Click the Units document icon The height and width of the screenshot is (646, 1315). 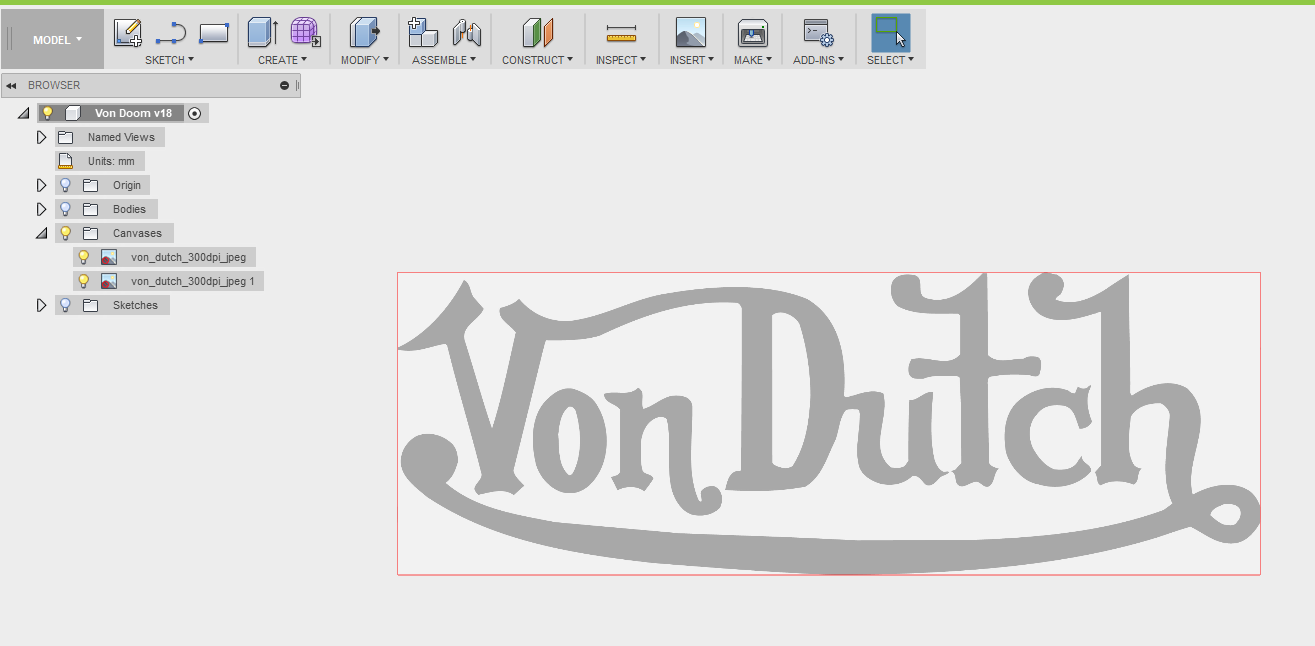coord(65,161)
